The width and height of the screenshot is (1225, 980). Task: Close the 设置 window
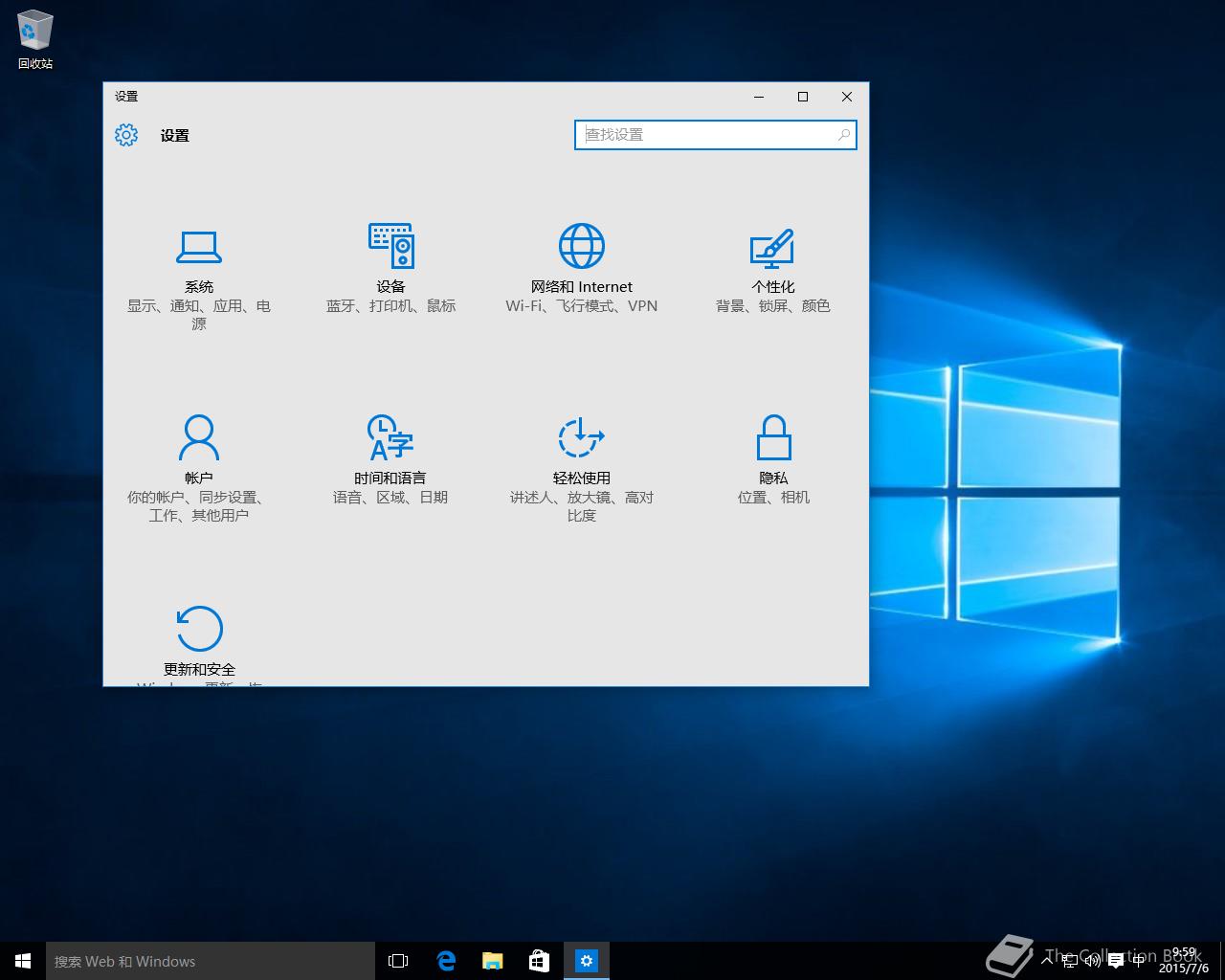coord(847,97)
